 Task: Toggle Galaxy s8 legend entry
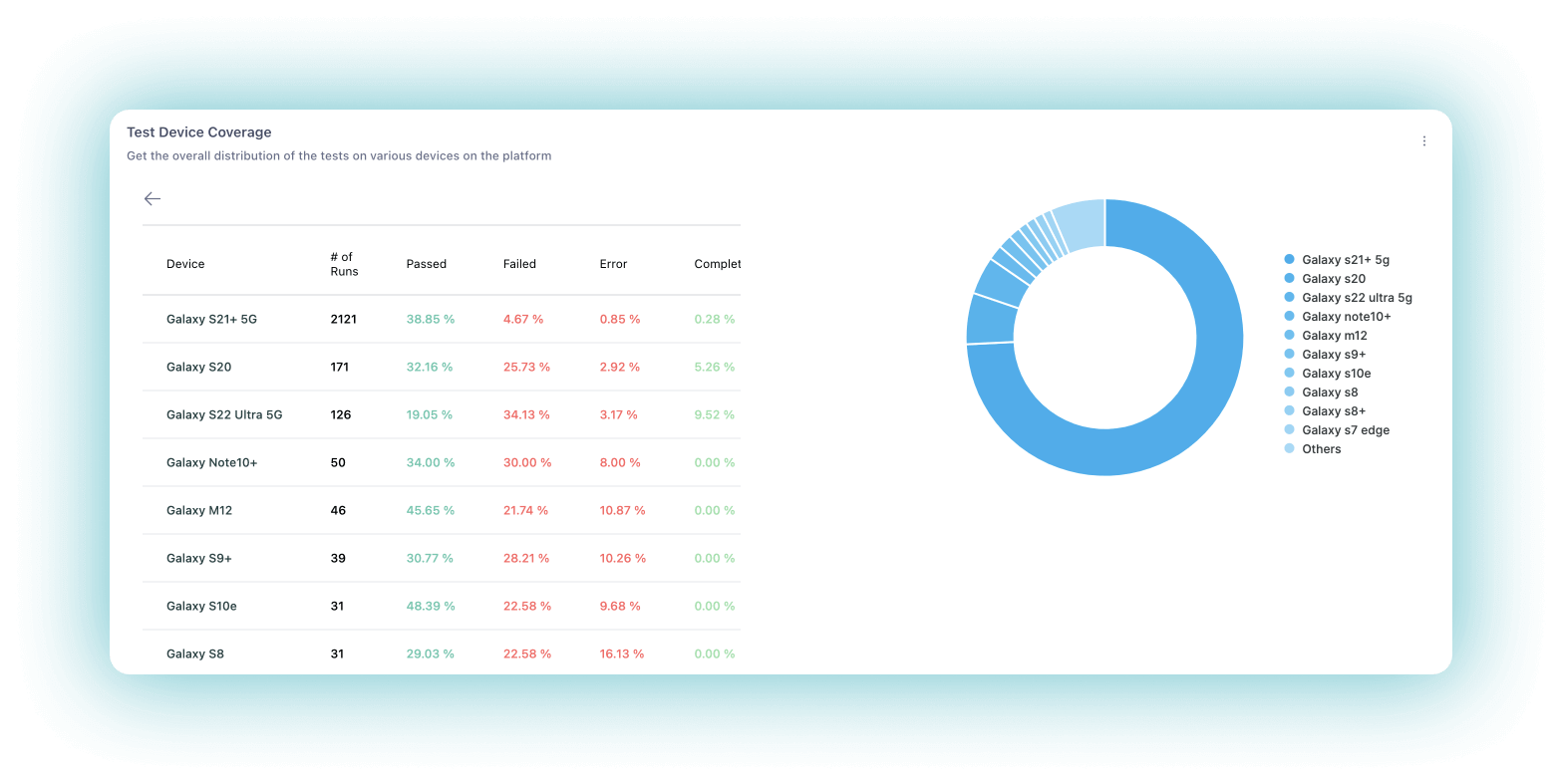tap(1321, 392)
